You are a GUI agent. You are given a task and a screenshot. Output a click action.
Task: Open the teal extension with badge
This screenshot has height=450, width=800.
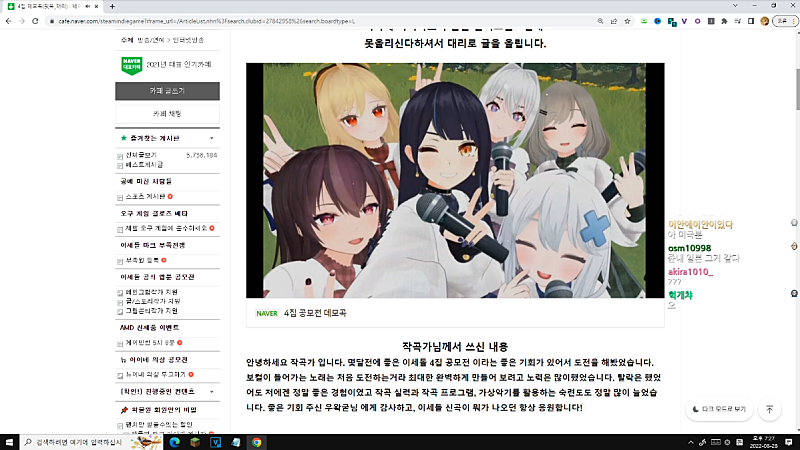tap(672, 21)
